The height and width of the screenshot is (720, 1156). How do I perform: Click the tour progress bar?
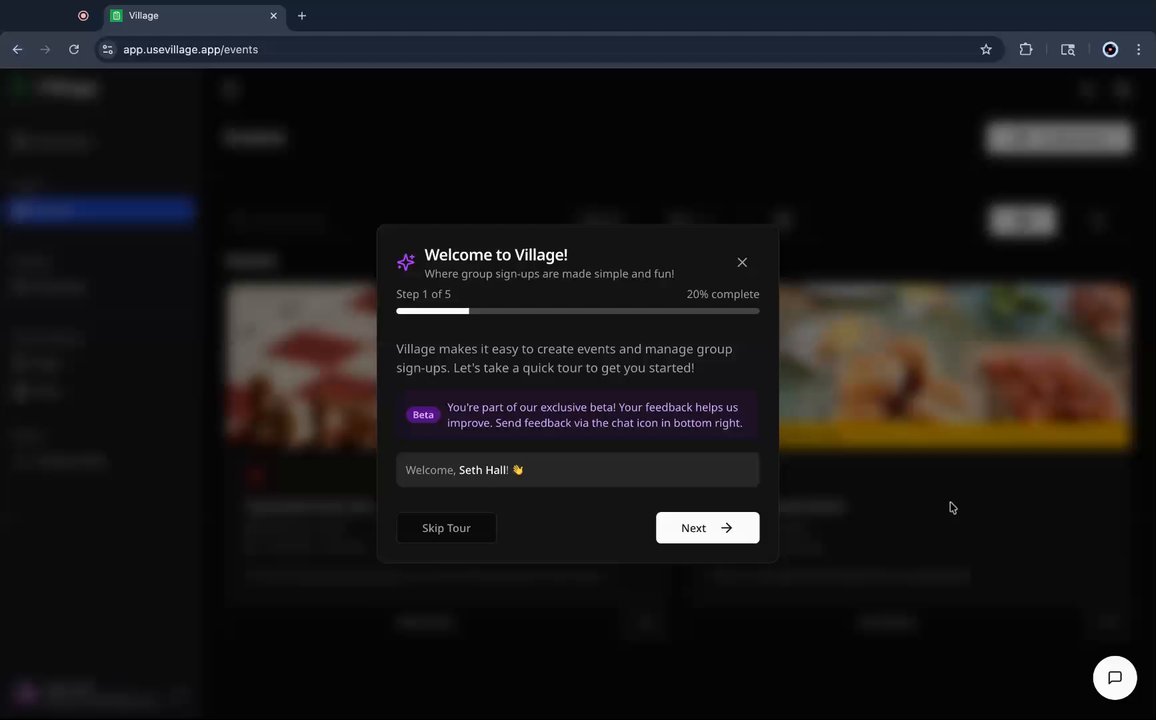coord(577,311)
